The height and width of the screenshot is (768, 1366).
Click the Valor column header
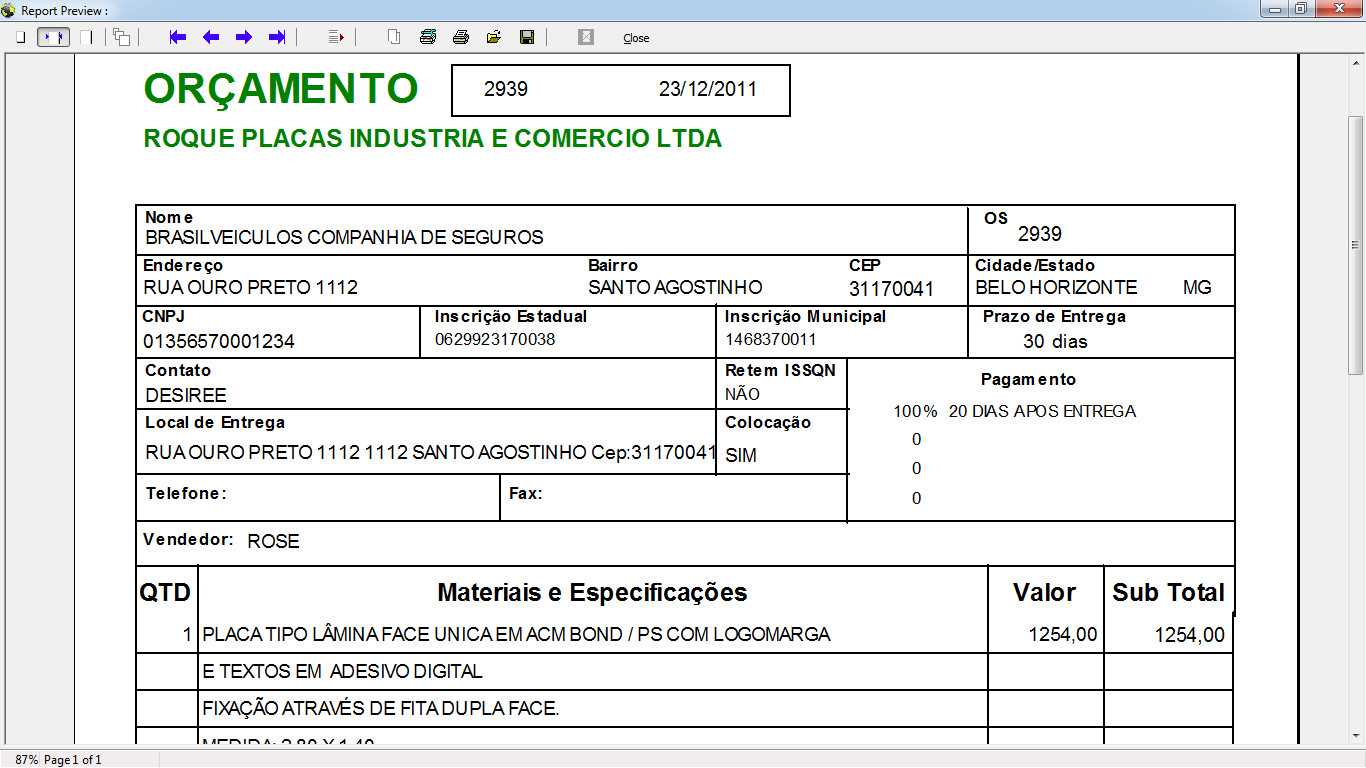pos(1045,592)
